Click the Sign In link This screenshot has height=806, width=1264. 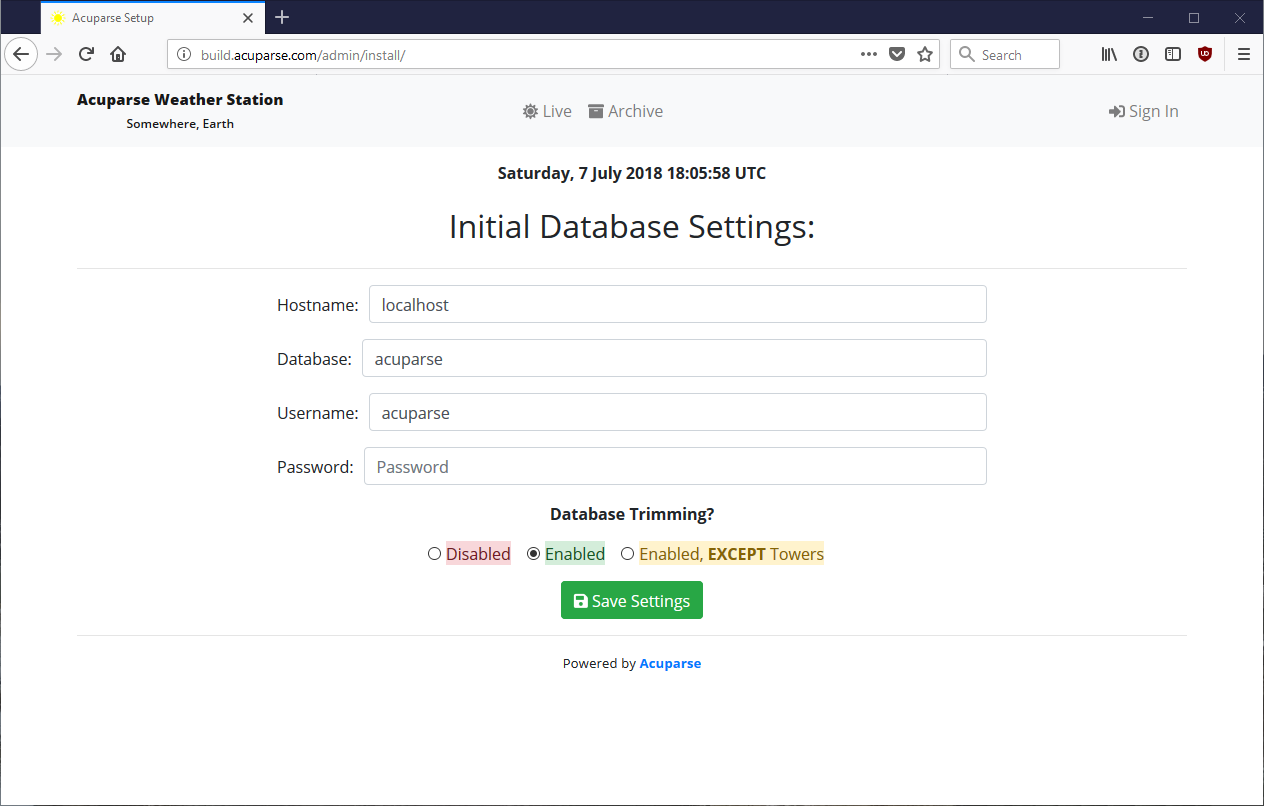pyautogui.click(x=1143, y=111)
